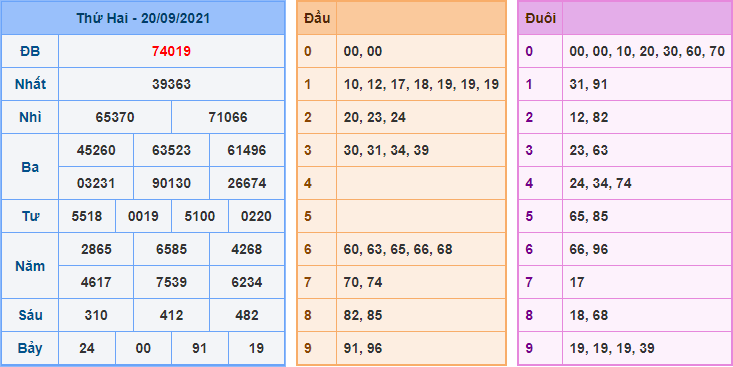Click Đầu row 1 values starting "10, 12, 17"

(x=421, y=84)
